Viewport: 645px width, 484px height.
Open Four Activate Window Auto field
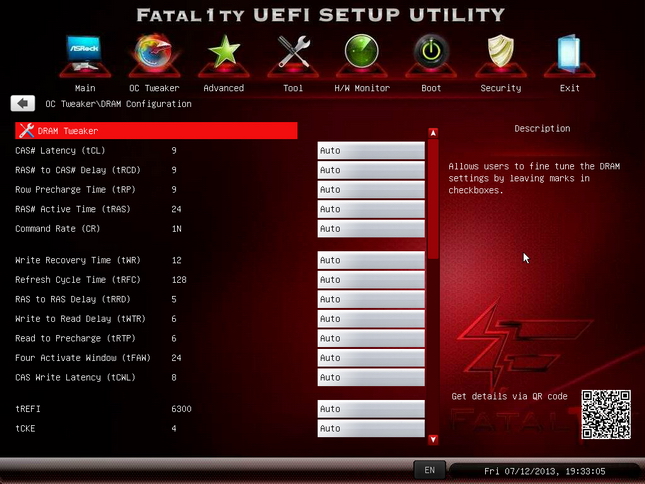coord(371,358)
